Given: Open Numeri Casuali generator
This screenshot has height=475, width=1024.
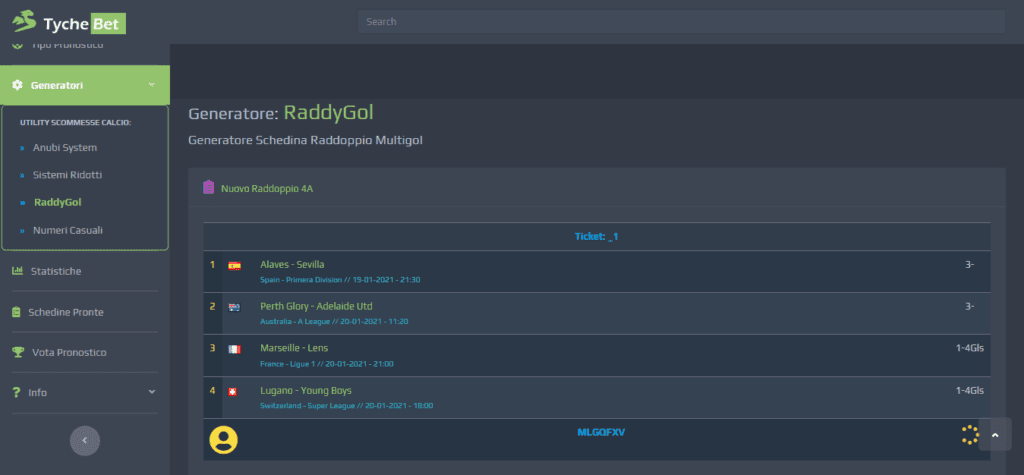Looking at the screenshot, I should (x=67, y=230).
